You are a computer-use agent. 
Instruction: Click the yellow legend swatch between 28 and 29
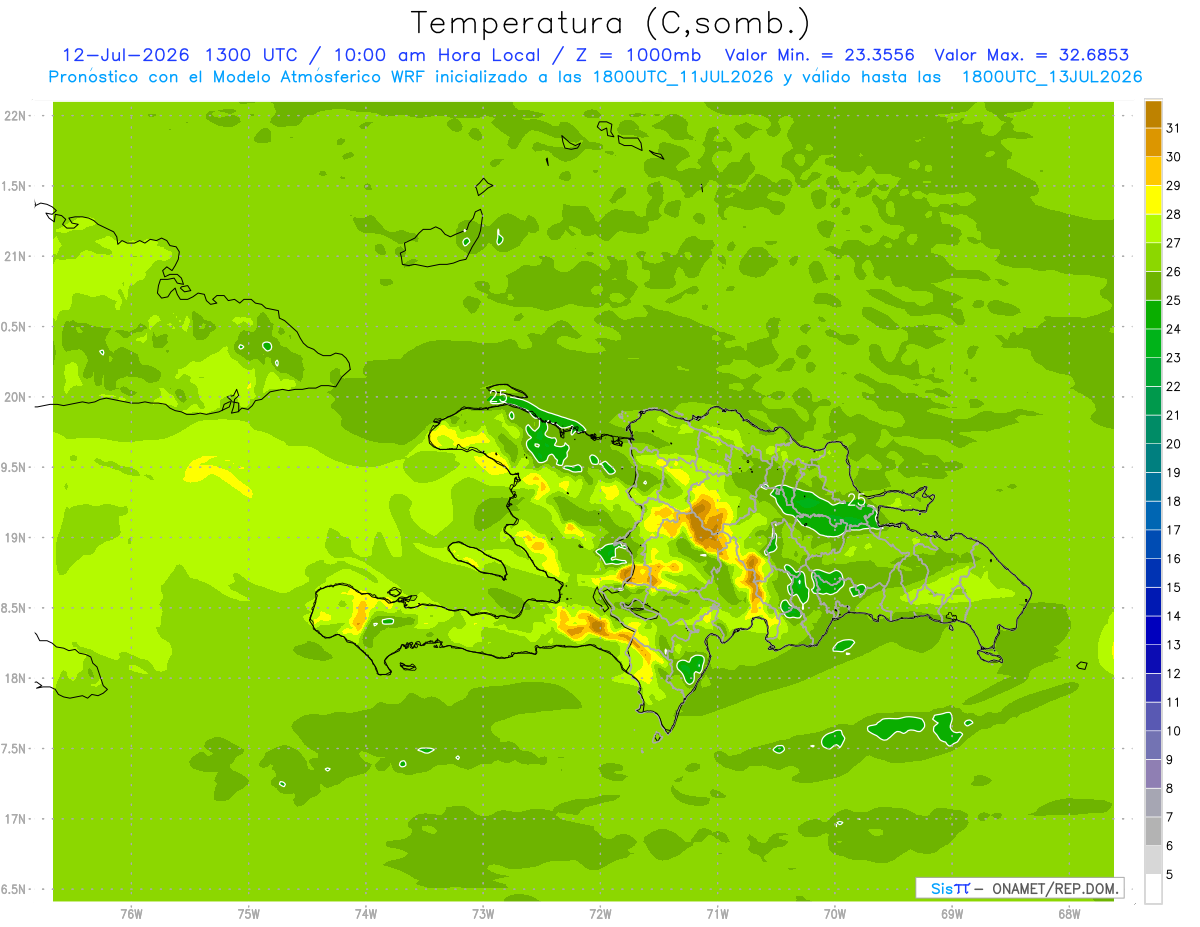coord(1153,199)
